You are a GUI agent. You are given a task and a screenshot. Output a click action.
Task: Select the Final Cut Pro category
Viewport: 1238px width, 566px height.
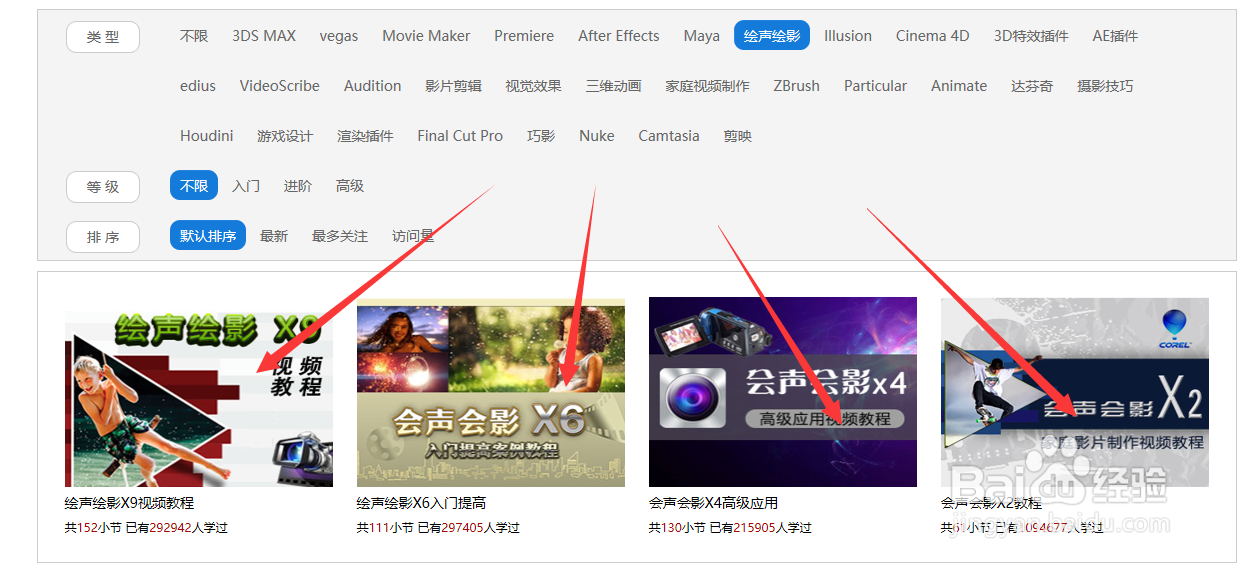pos(460,136)
